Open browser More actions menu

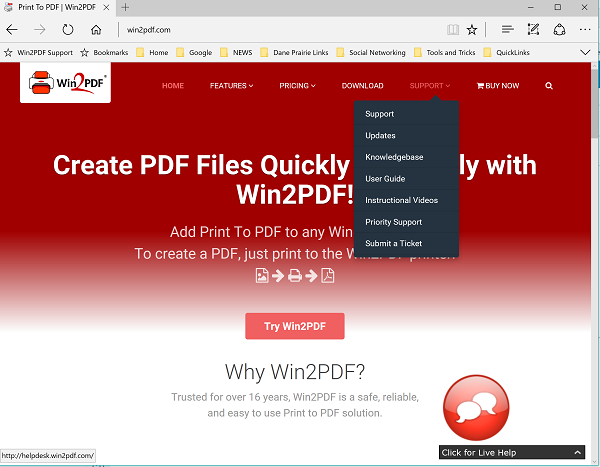click(585, 29)
